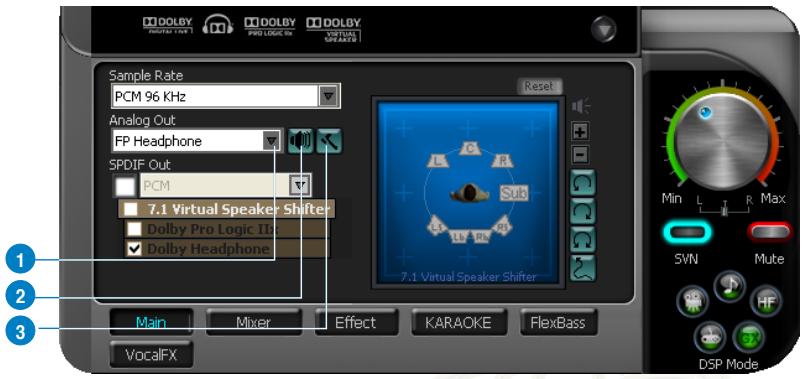Open the SPDIF Out PCM dropdown
804x379 pixels.
click(x=300, y=185)
